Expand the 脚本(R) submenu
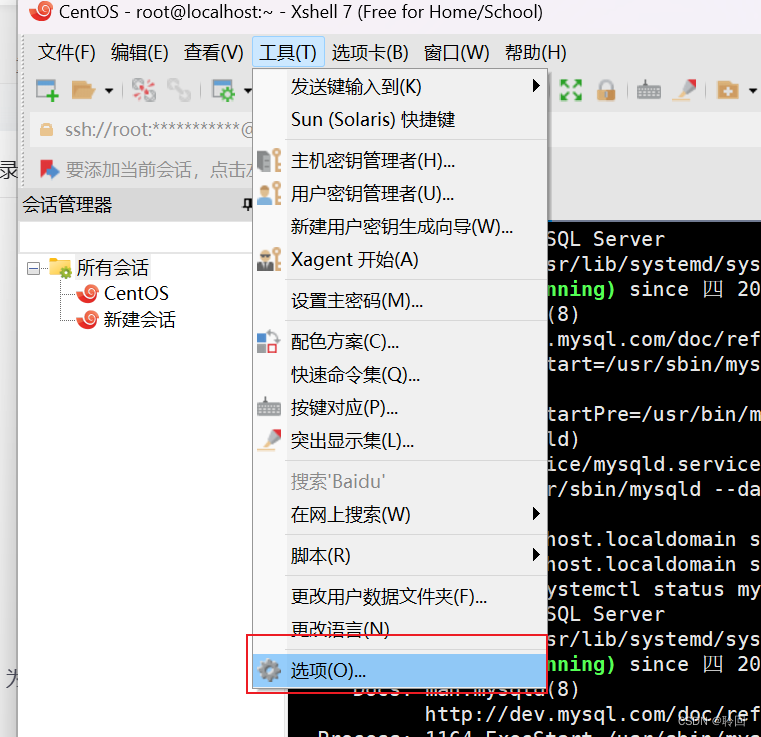Image resolution: width=761 pixels, height=737 pixels. (400, 555)
